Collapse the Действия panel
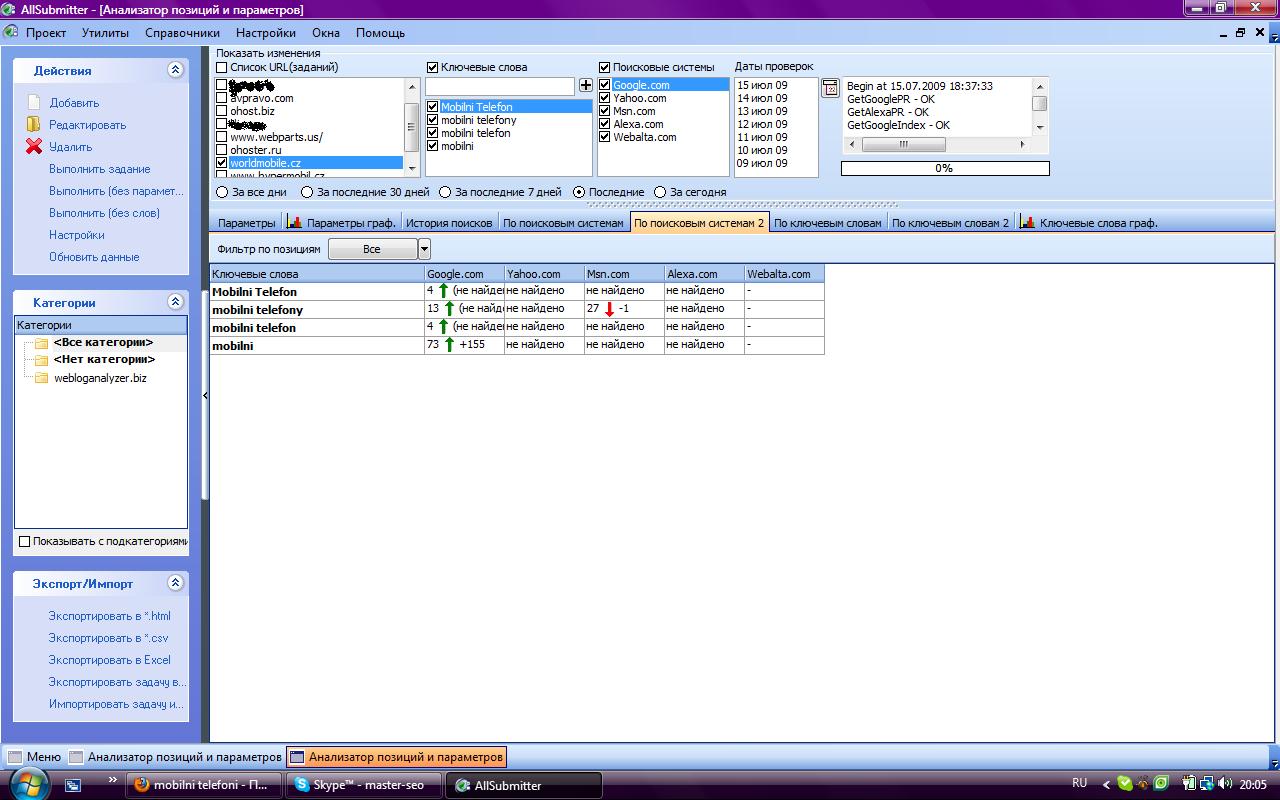 point(175,70)
